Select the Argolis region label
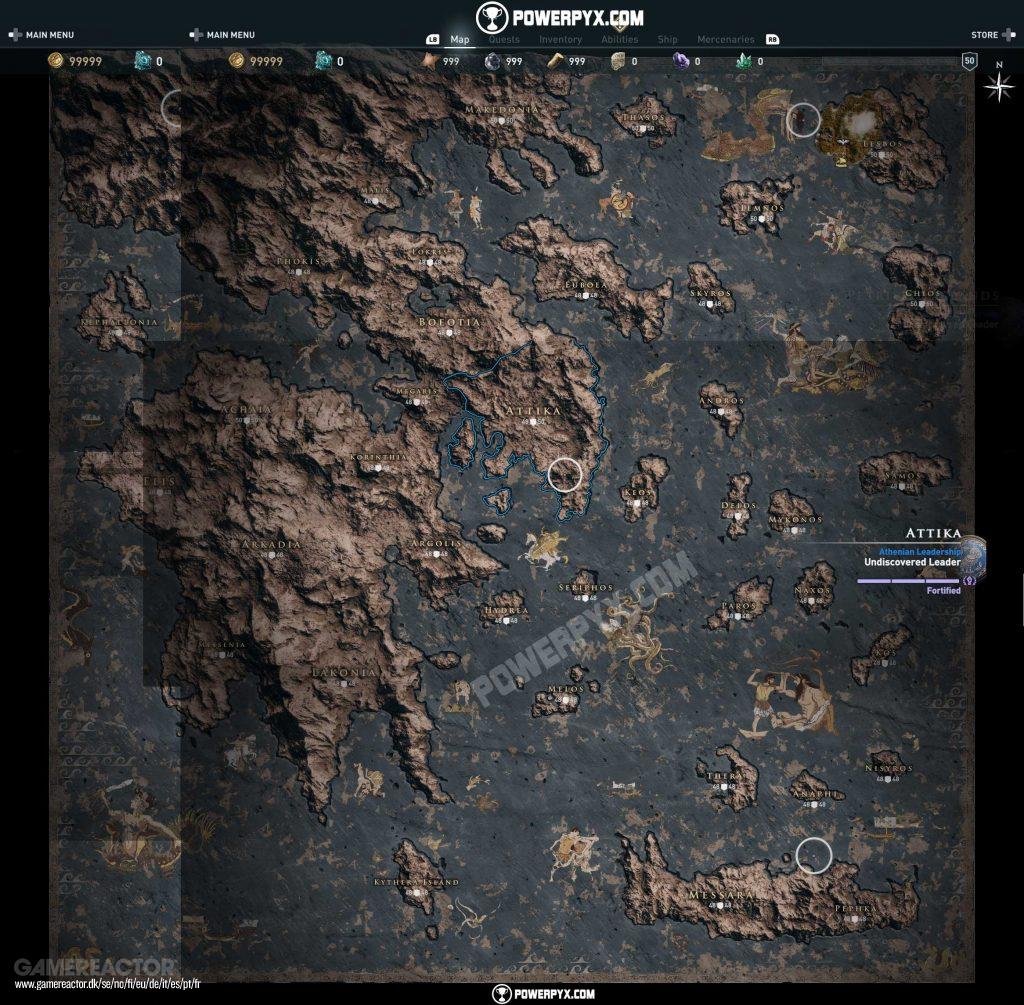 436,543
